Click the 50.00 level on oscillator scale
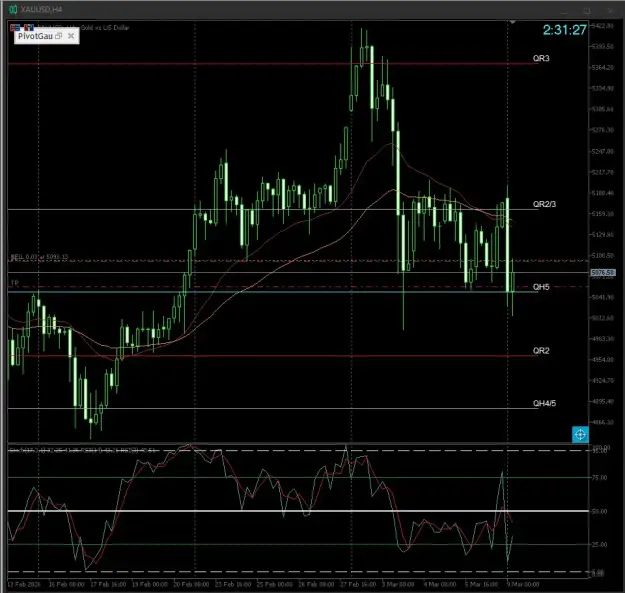Screen dimensions: 625x593 (x=599, y=511)
